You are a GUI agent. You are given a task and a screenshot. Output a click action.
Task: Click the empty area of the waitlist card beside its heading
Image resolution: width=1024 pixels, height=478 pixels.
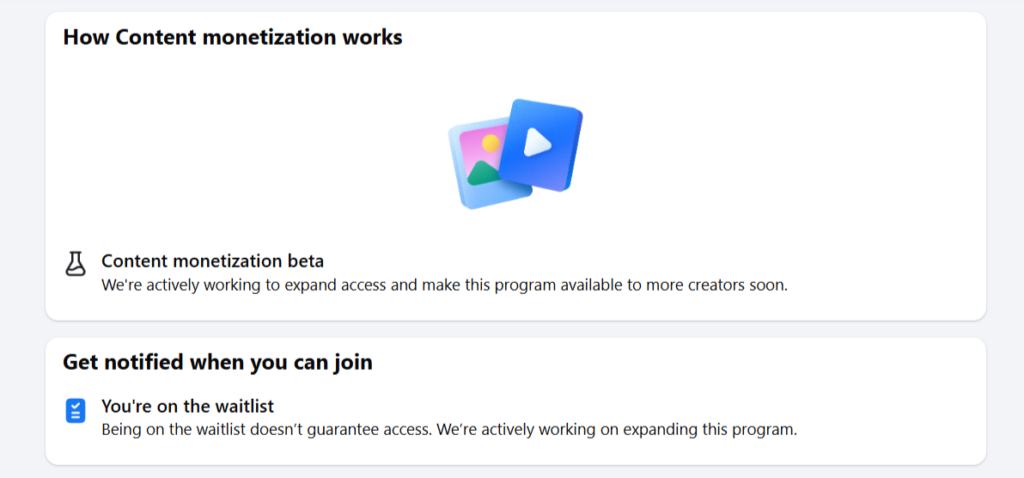tap(673, 361)
